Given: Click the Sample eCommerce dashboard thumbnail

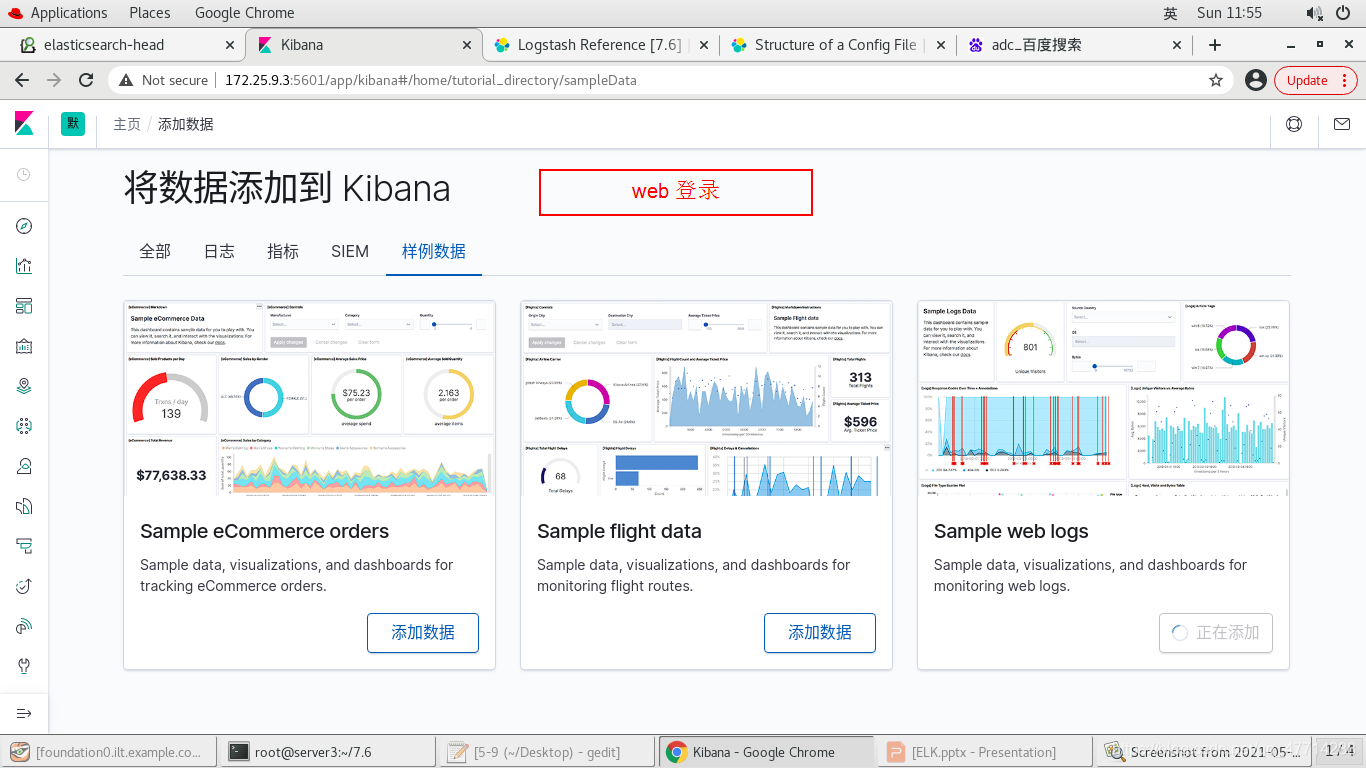Looking at the screenshot, I should click(x=310, y=398).
